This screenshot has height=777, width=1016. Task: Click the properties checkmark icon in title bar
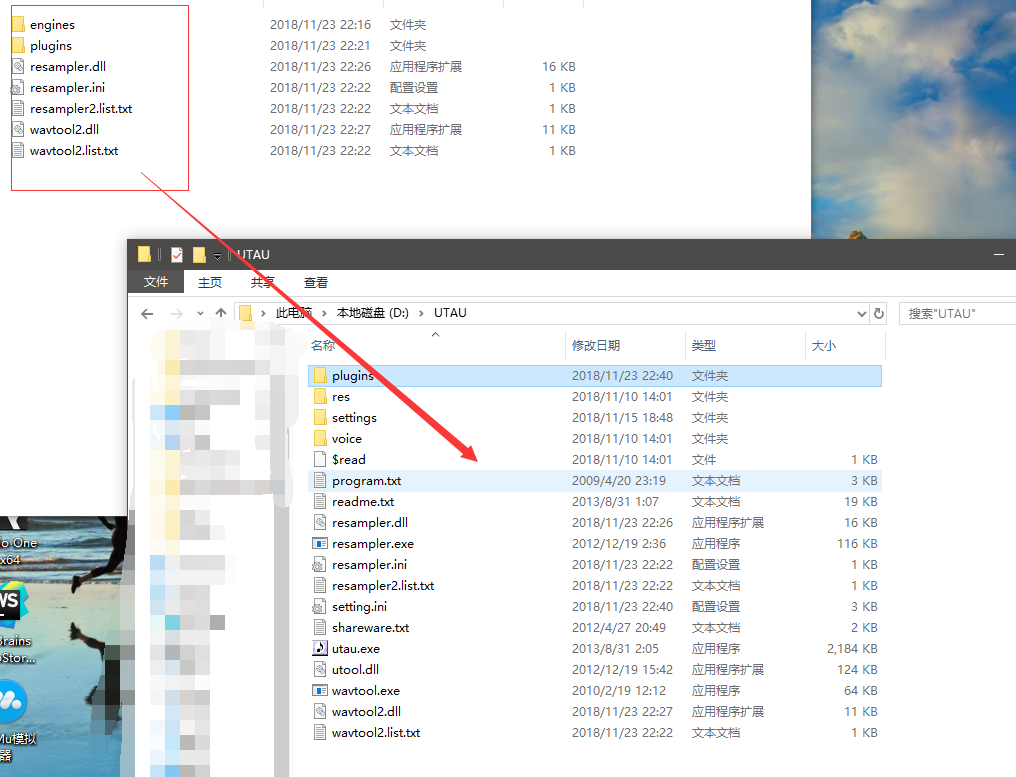pyautogui.click(x=177, y=255)
